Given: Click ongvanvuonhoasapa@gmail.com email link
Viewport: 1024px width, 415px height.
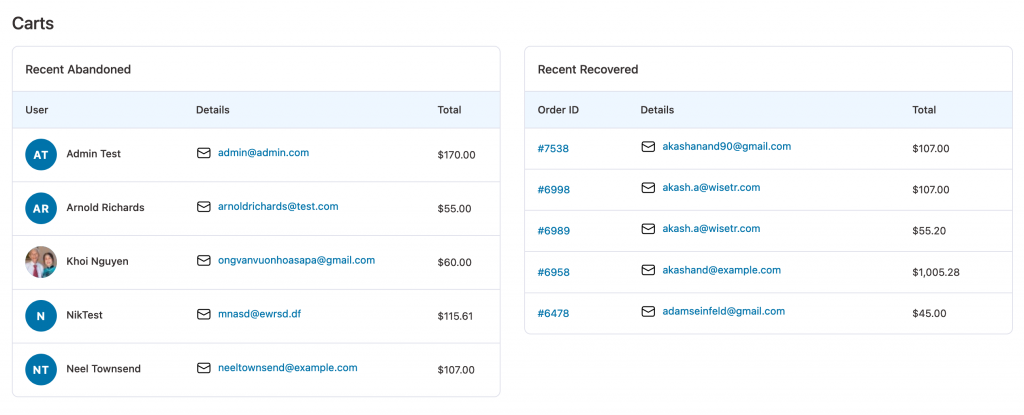Looking at the screenshot, I should click(296, 260).
